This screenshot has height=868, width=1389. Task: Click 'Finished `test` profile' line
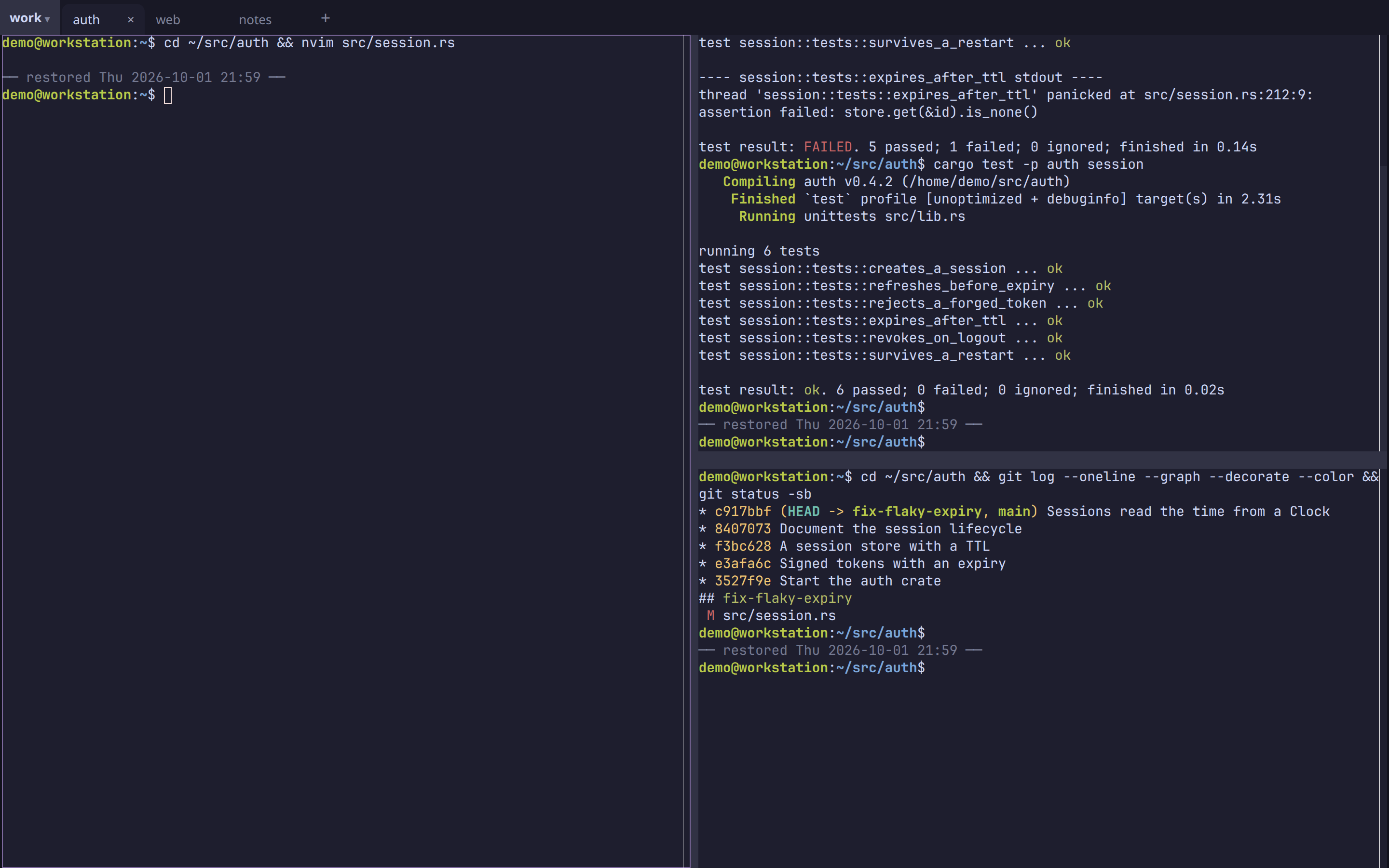[x=1006, y=199]
